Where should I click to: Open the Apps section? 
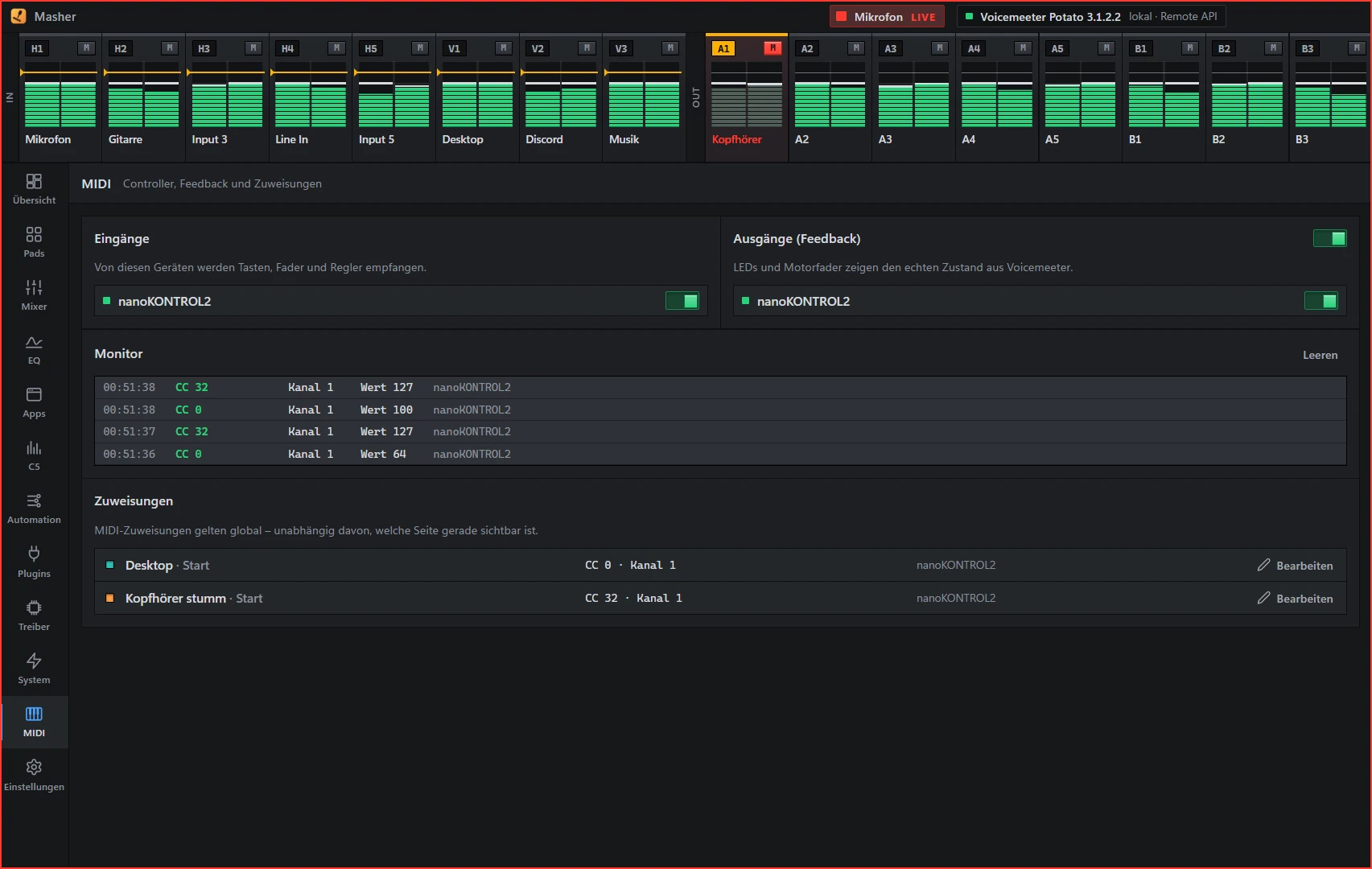point(34,402)
